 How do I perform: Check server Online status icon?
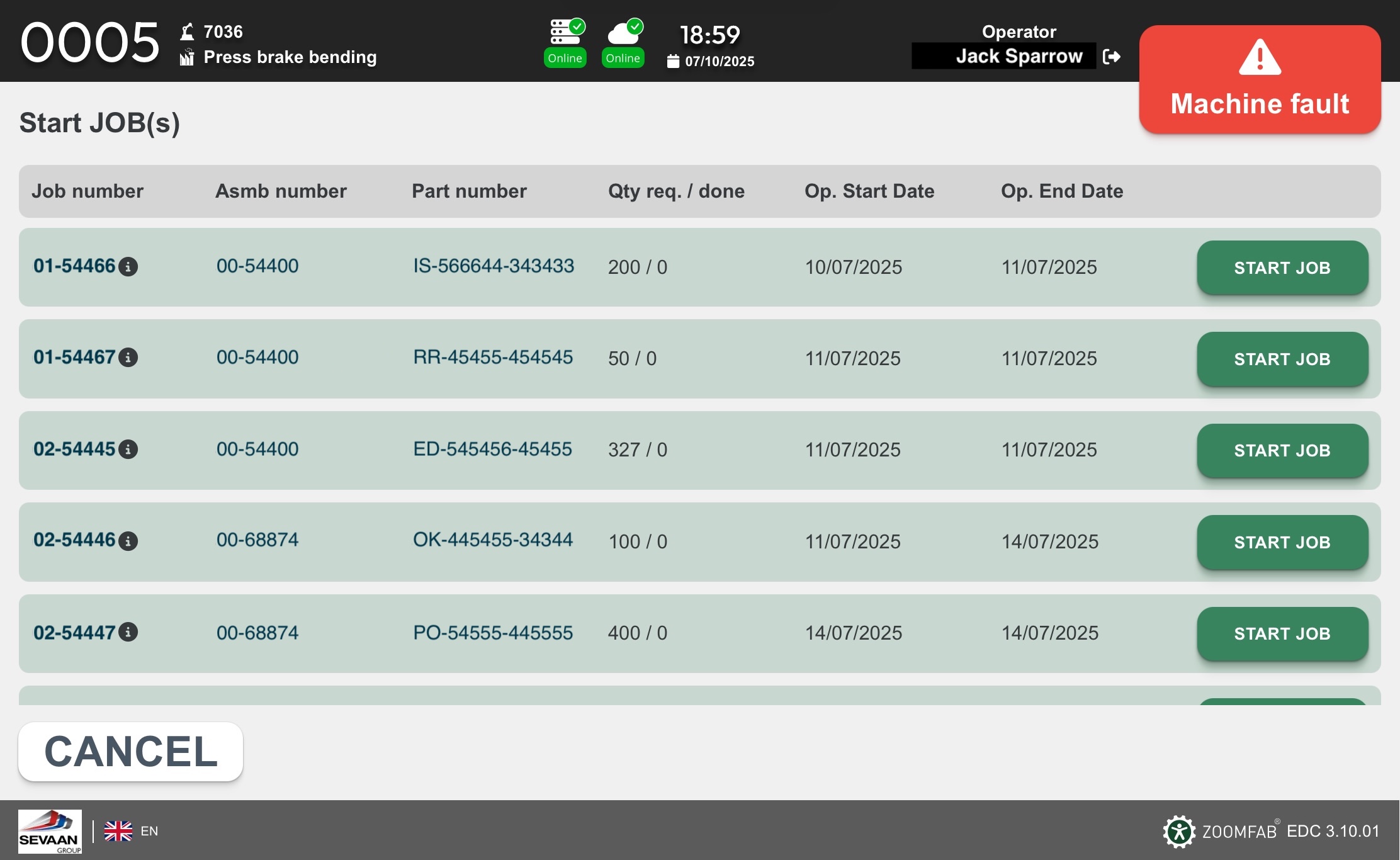pos(566,33)
